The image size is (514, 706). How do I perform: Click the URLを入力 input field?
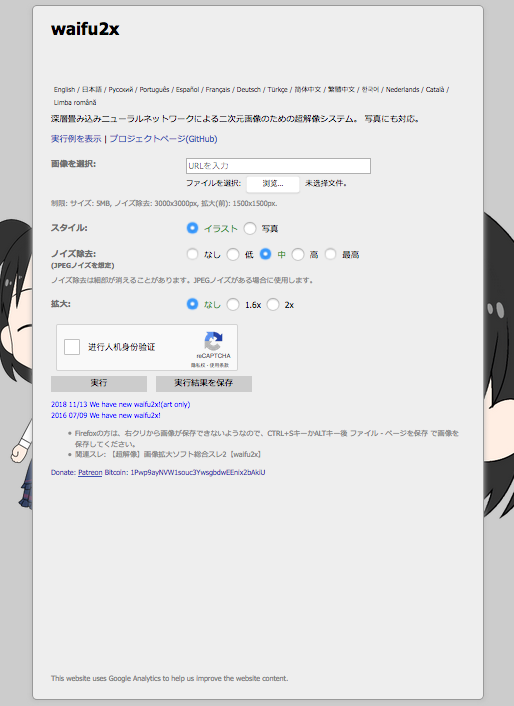[x=278, y=166]
